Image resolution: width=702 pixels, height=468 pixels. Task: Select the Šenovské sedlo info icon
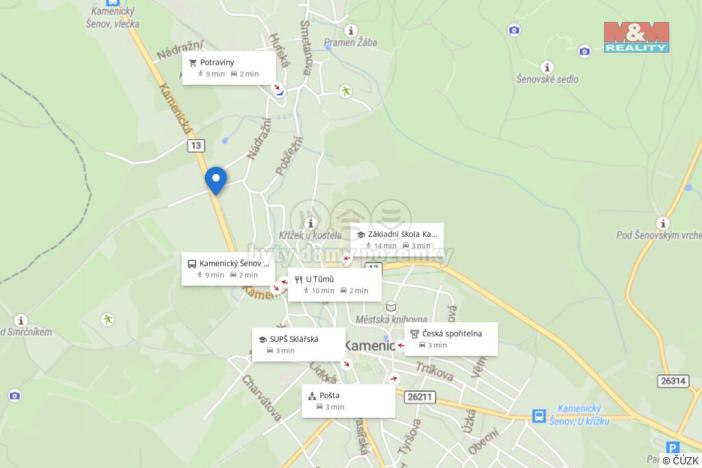pyautogui.click(x=547, y=67)
